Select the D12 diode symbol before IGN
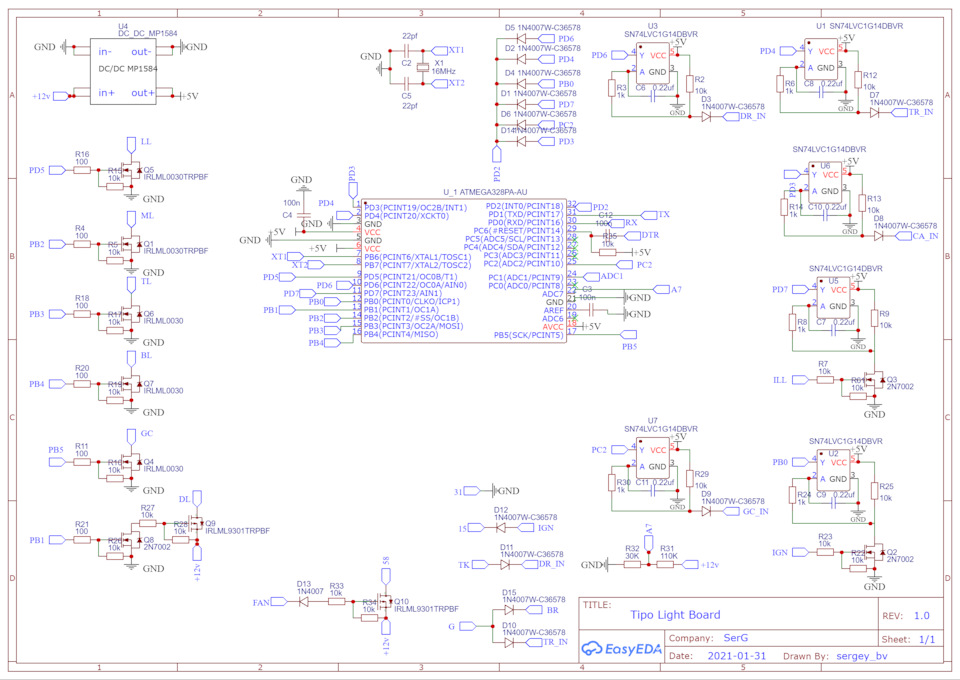The width and height of the screenshot is (960, 680). [x=501, y=528]
